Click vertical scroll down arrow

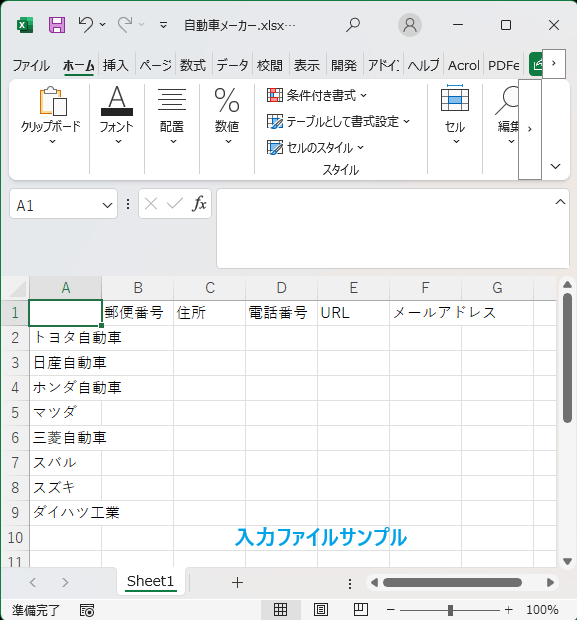[x=568, y=561]
